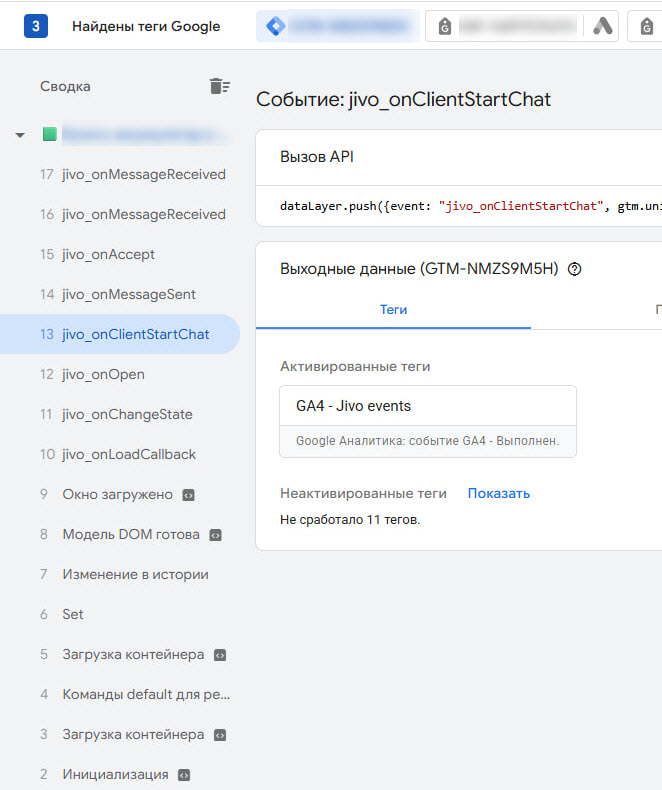Select event 11 jivo_onChangeState

pyautogui.click(x=120, y=414)
